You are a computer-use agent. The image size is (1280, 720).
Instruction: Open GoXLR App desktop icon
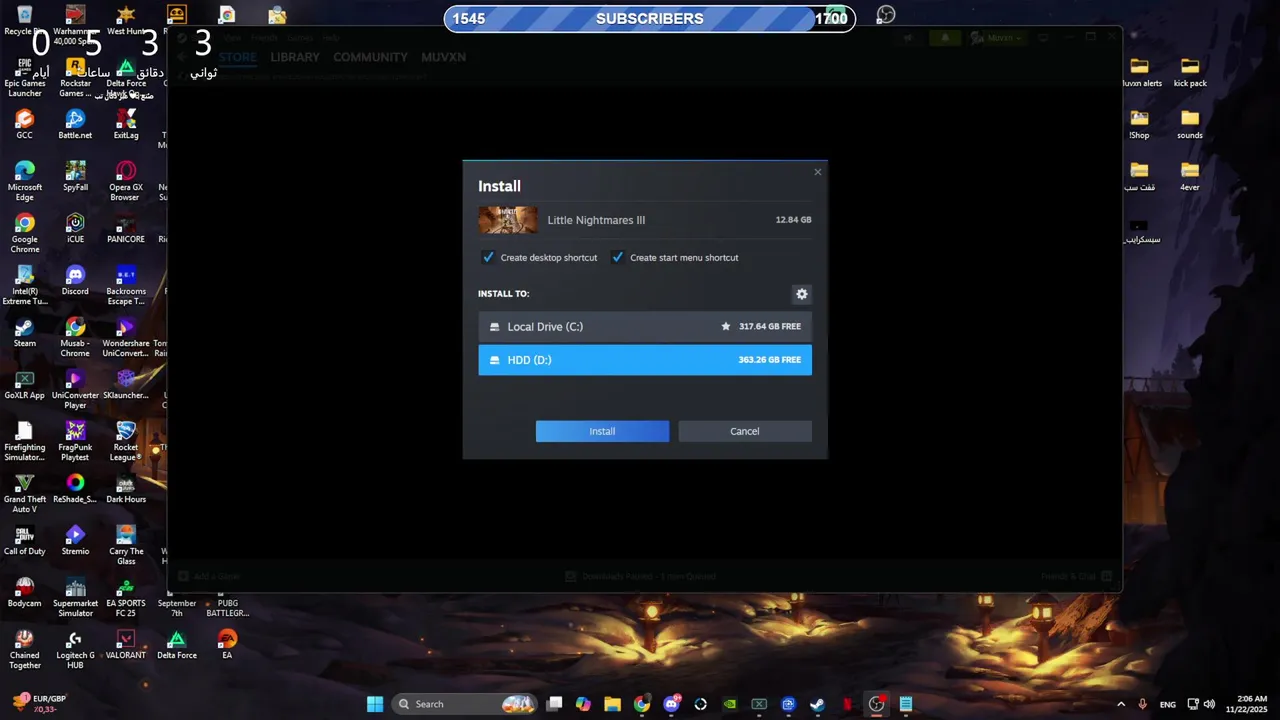[25, 384]
